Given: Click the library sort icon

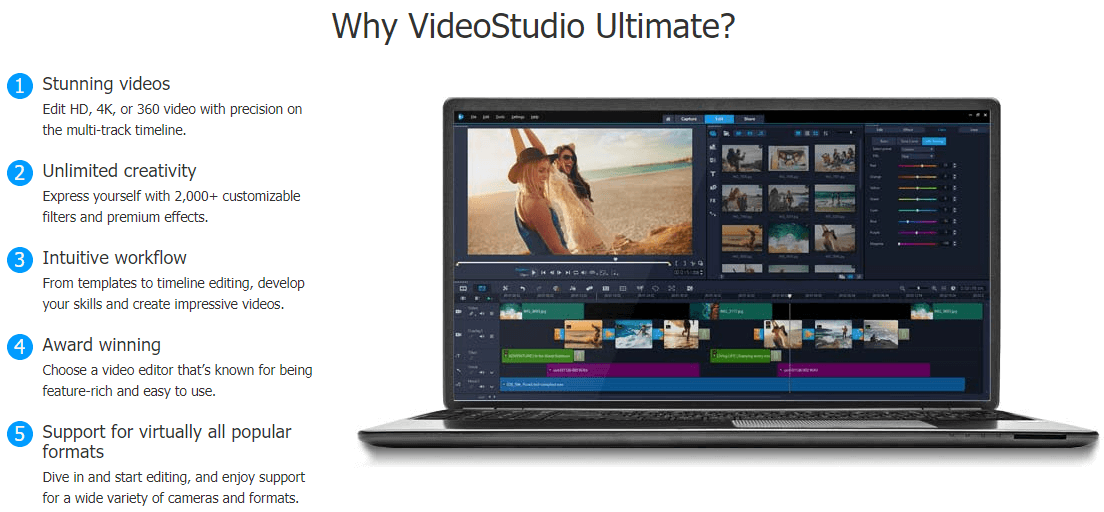Looking at the screenshot, I should pyautogui.click(x=826, y=133).
